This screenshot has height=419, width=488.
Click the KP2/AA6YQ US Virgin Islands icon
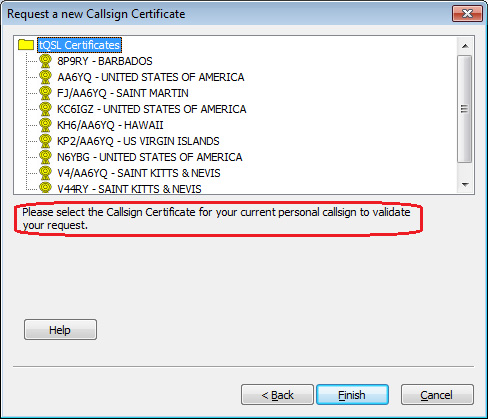pos(45,141)
